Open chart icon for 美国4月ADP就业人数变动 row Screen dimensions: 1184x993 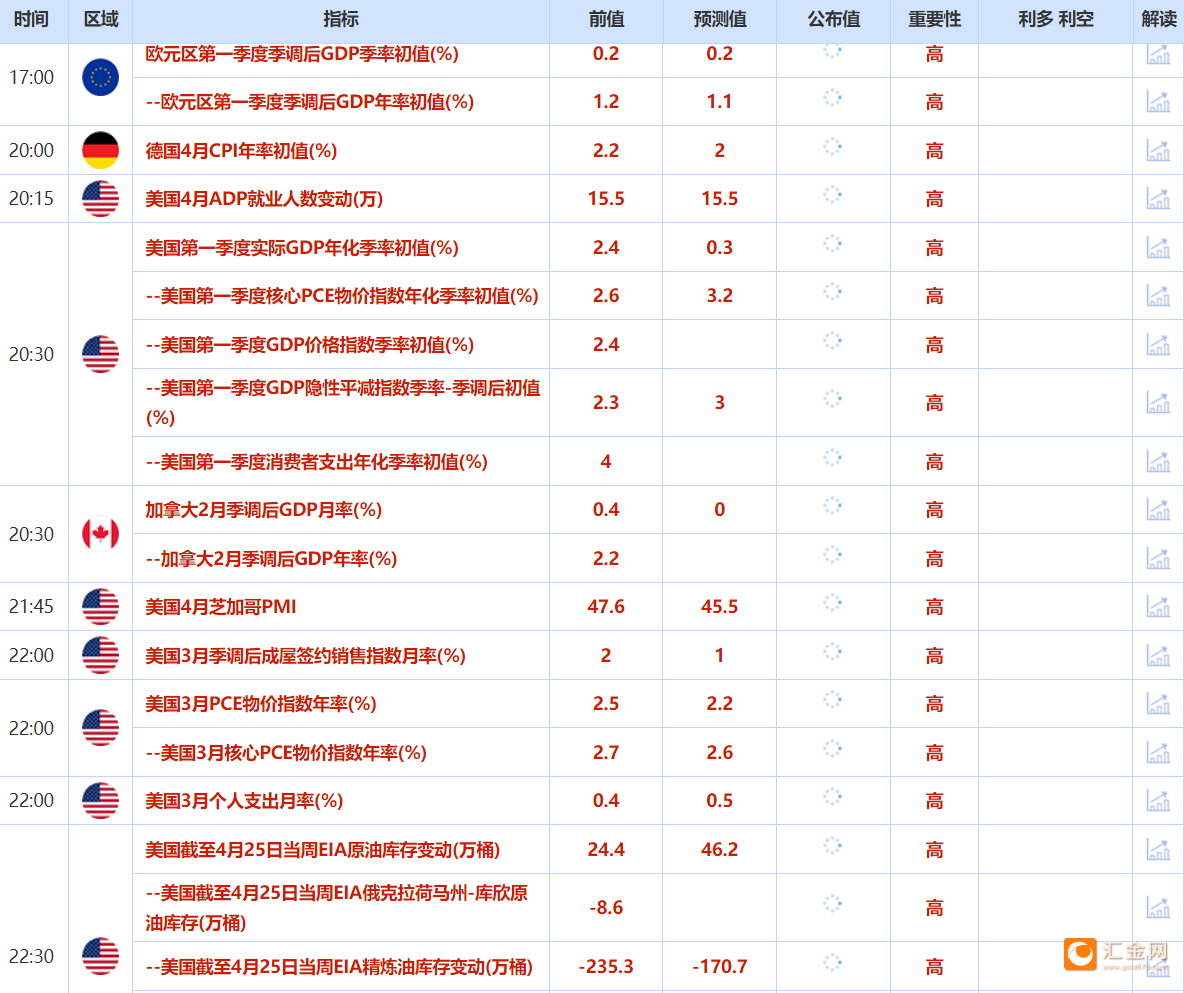click(x=1158, y=199)
